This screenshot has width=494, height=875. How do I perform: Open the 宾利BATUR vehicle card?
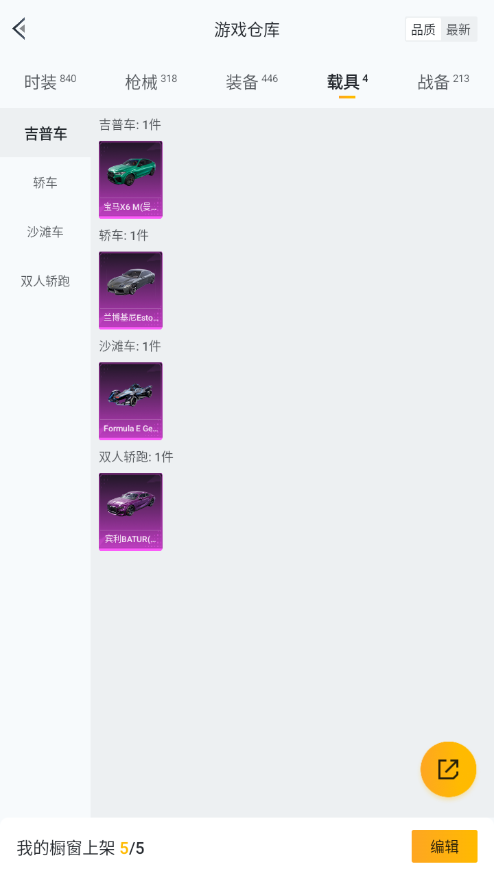(x=131, y=512)
